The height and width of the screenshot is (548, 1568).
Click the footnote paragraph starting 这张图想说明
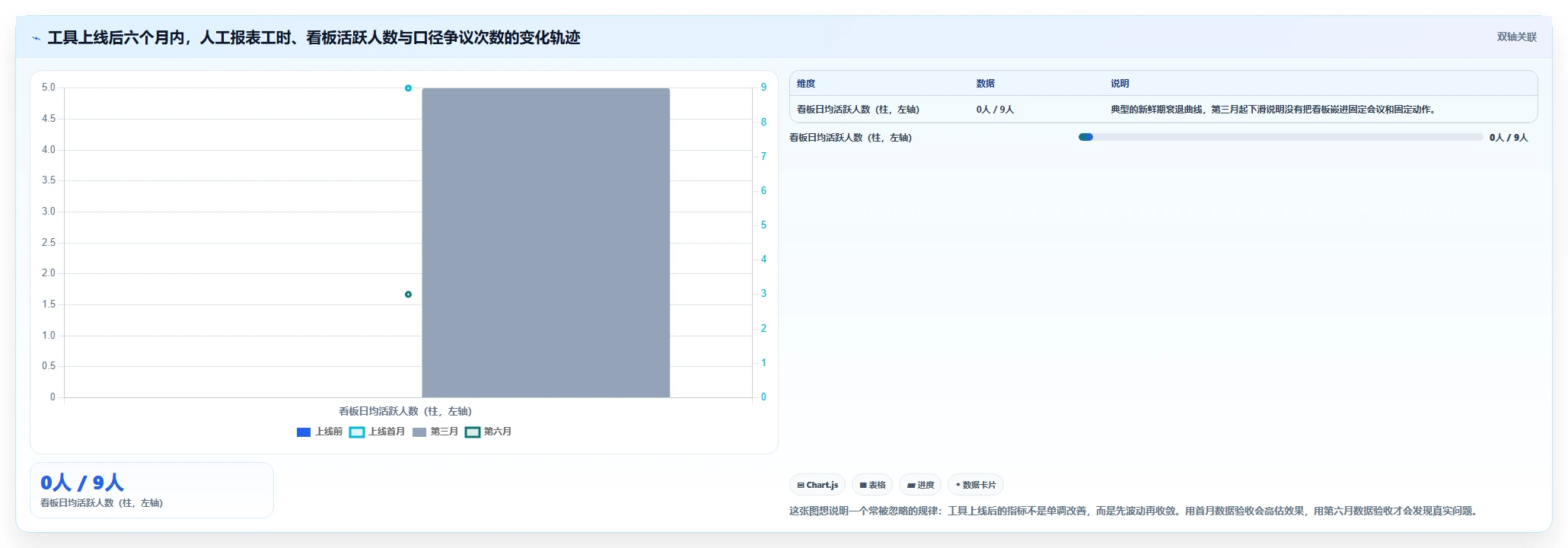click(1136, 511)
